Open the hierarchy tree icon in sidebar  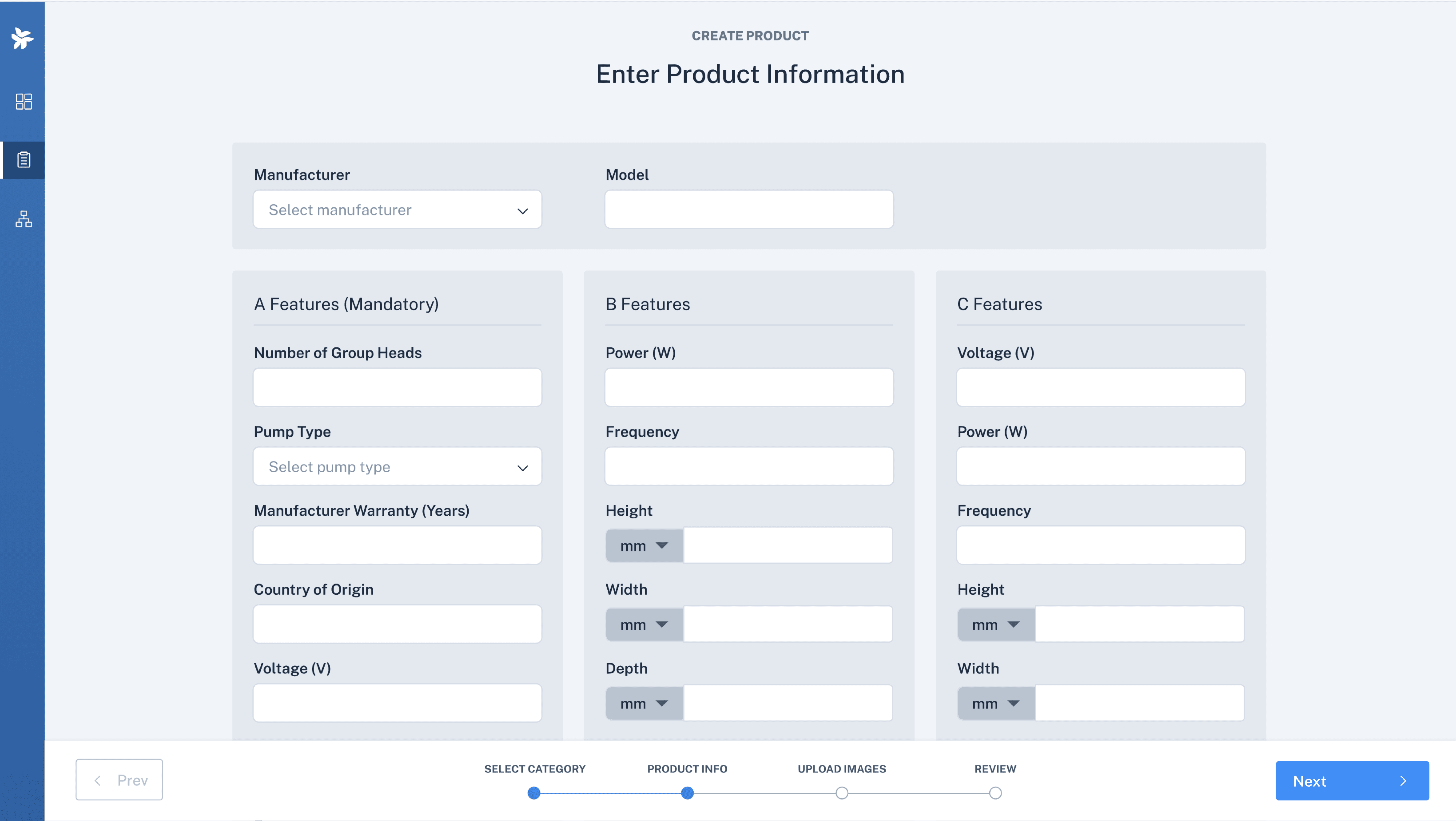coord(24,219)
